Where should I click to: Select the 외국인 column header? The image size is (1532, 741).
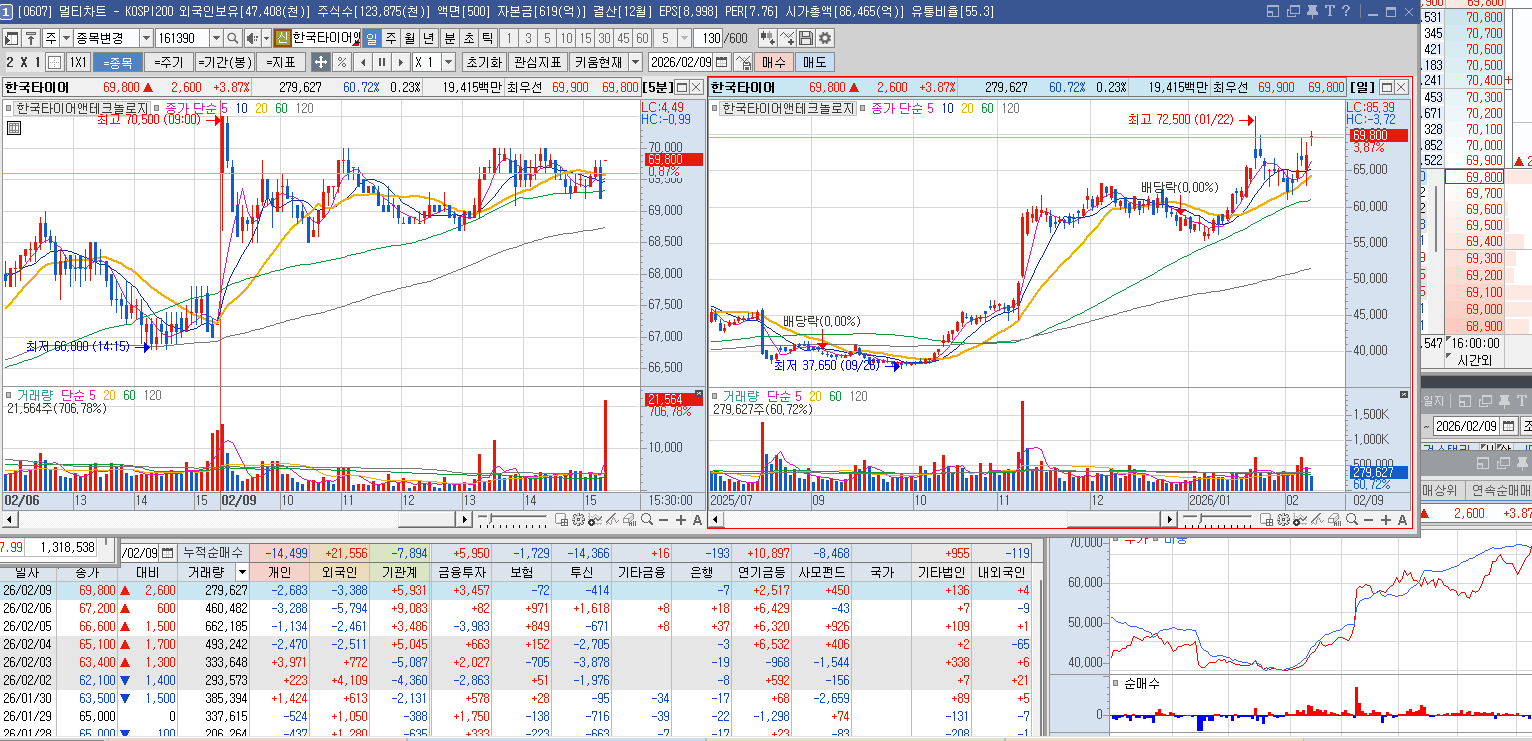(x=339, y=572)
